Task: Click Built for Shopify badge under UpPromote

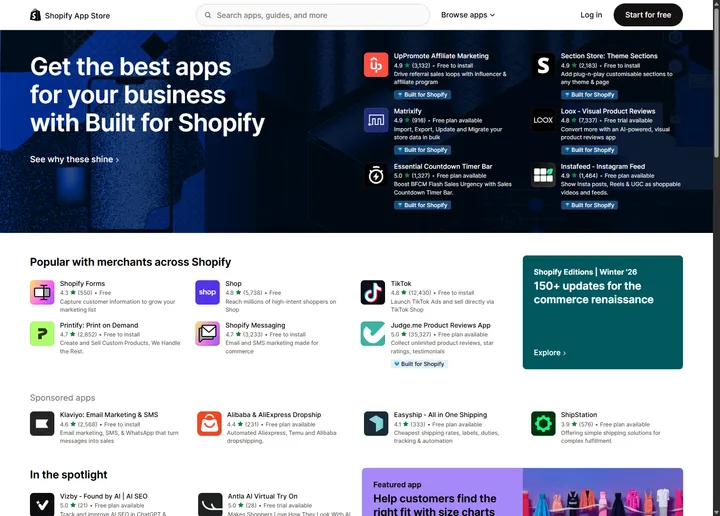Action: click(x=422, y=95)
